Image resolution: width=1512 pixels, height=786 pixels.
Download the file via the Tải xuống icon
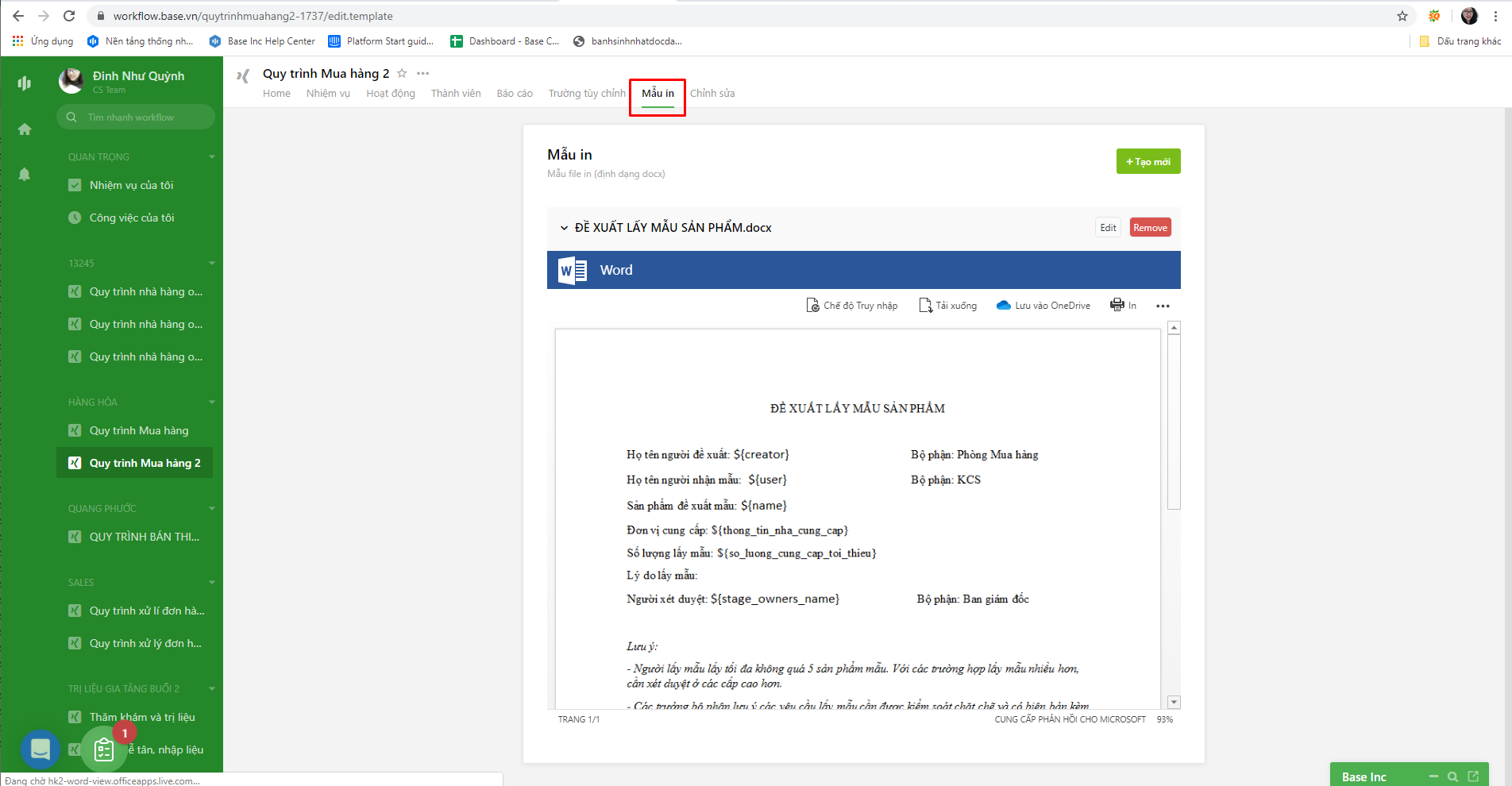[947, 305]
